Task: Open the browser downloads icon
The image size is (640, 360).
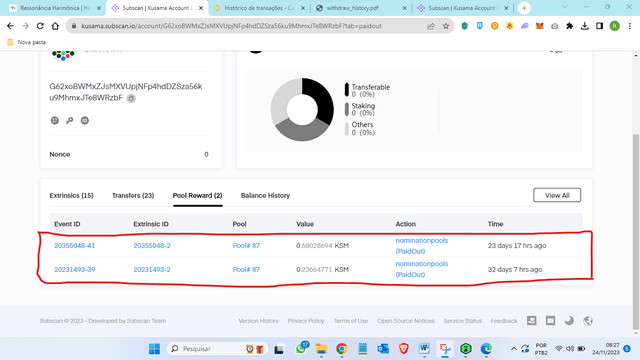Action: [x=584, y=26]
